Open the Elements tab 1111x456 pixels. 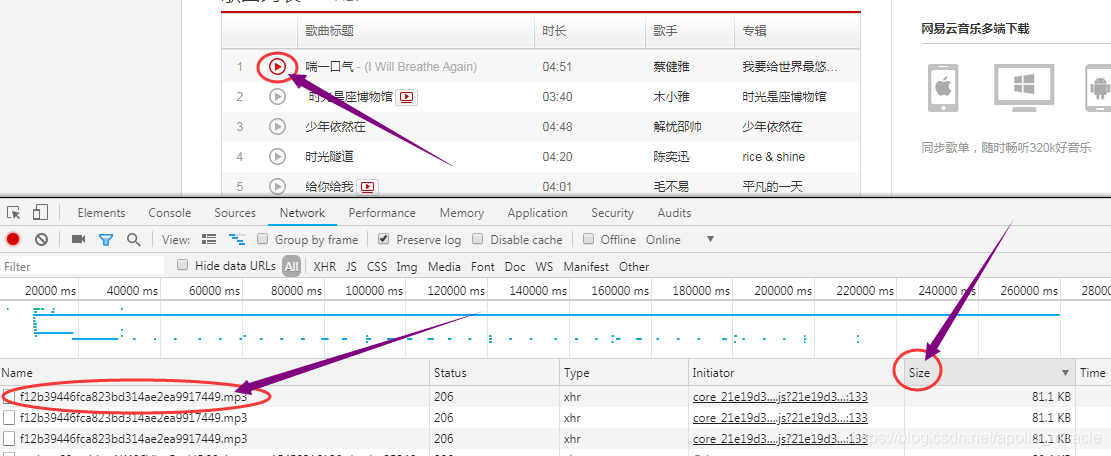tap(101, 213)
